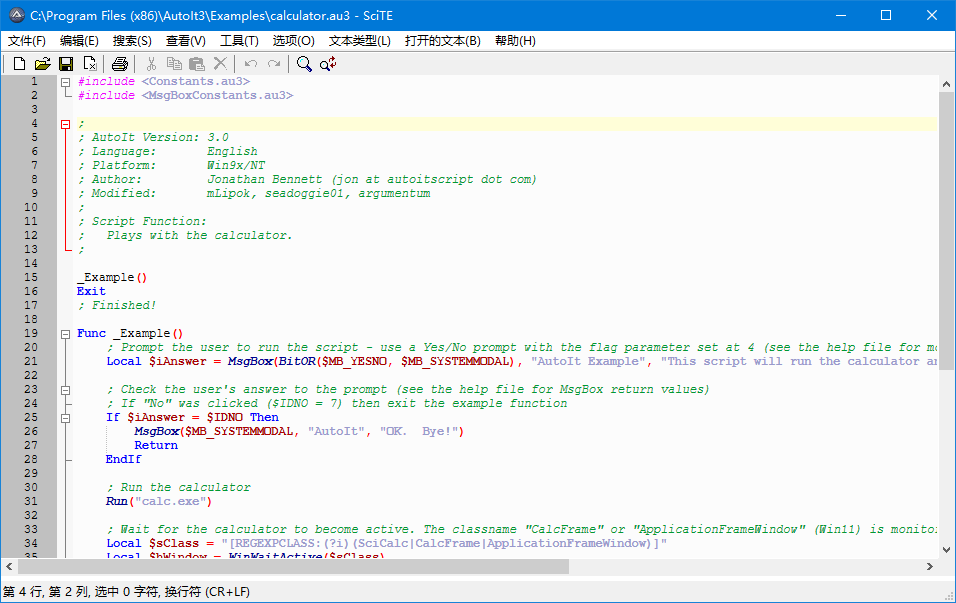Click "Return" keyword on line 27
This screenshot has width=956, height=603.
point(156,446)
